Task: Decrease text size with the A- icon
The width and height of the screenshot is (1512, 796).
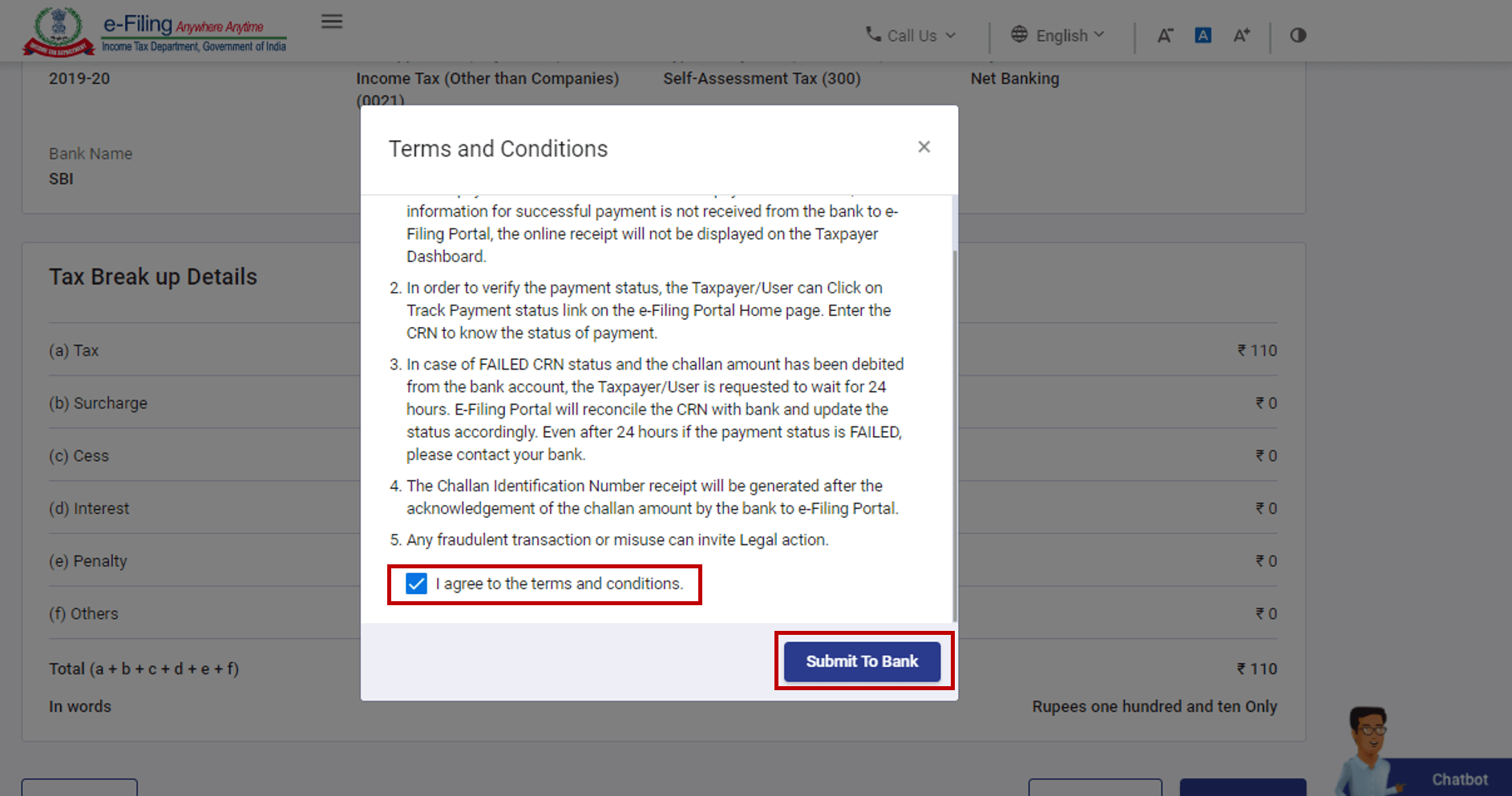Action: pos(1165,35)
